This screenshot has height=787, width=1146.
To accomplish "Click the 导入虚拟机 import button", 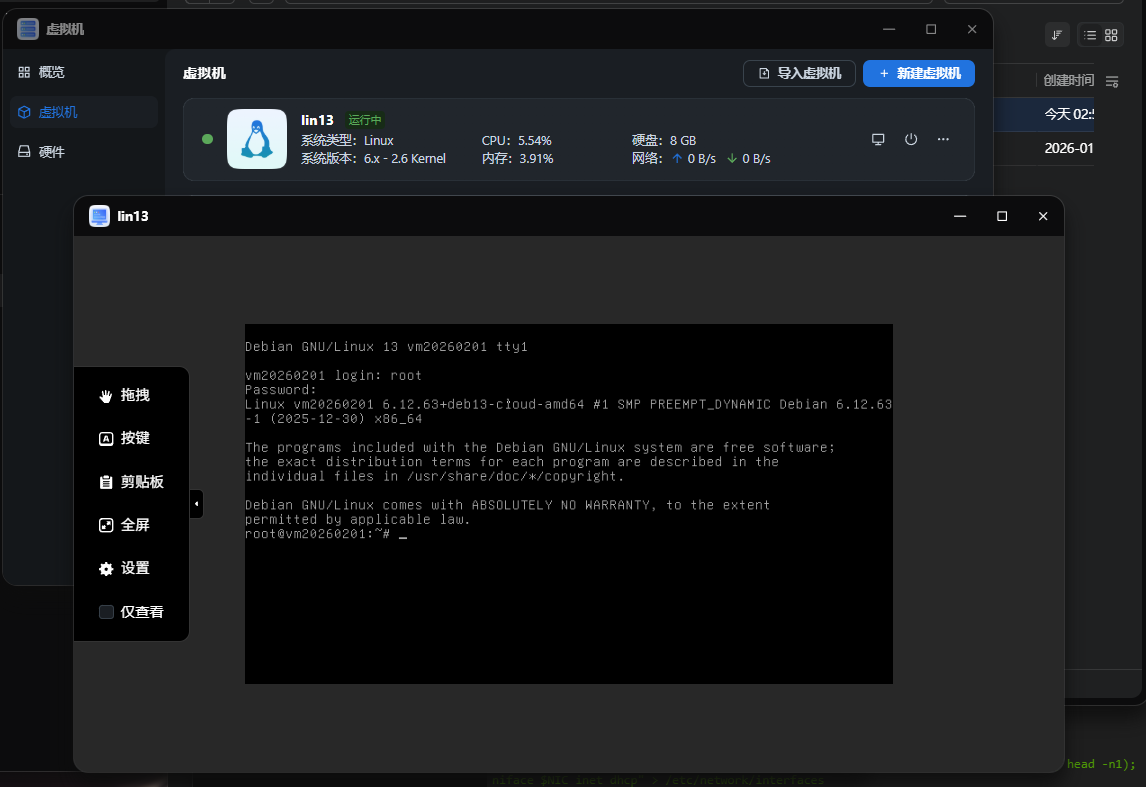I will point(799,73).
